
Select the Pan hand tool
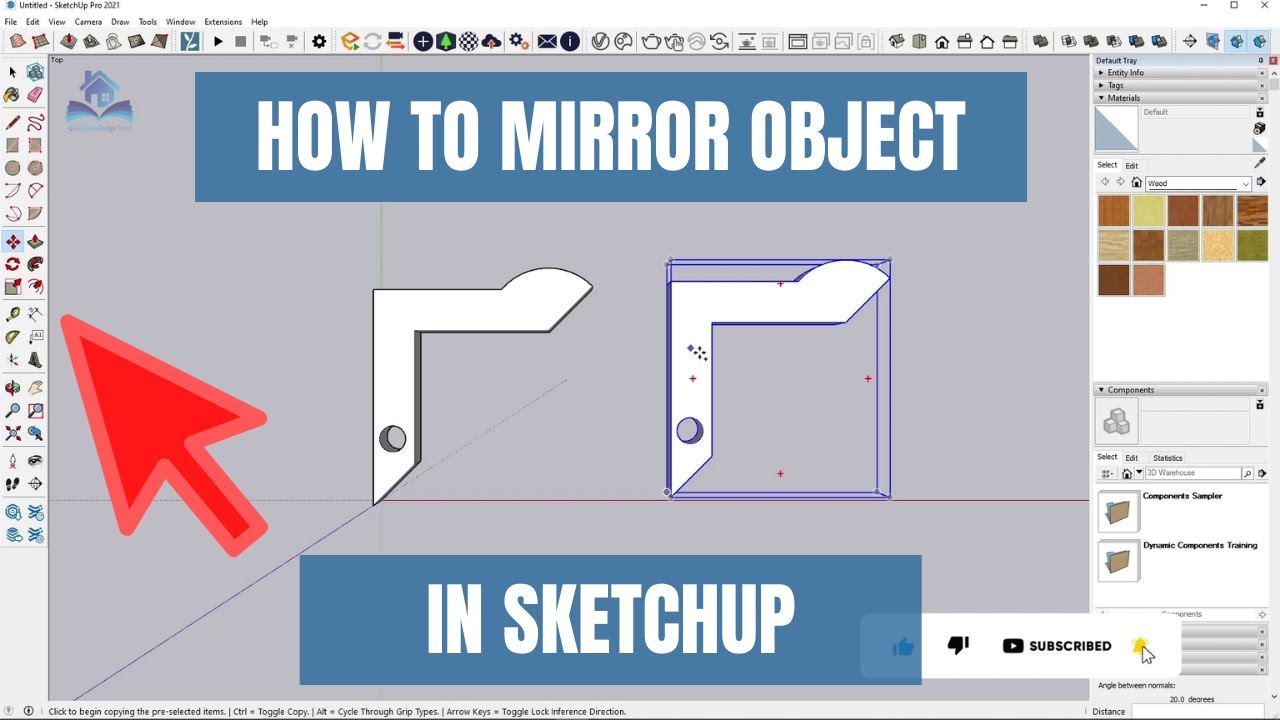(36, 388)
